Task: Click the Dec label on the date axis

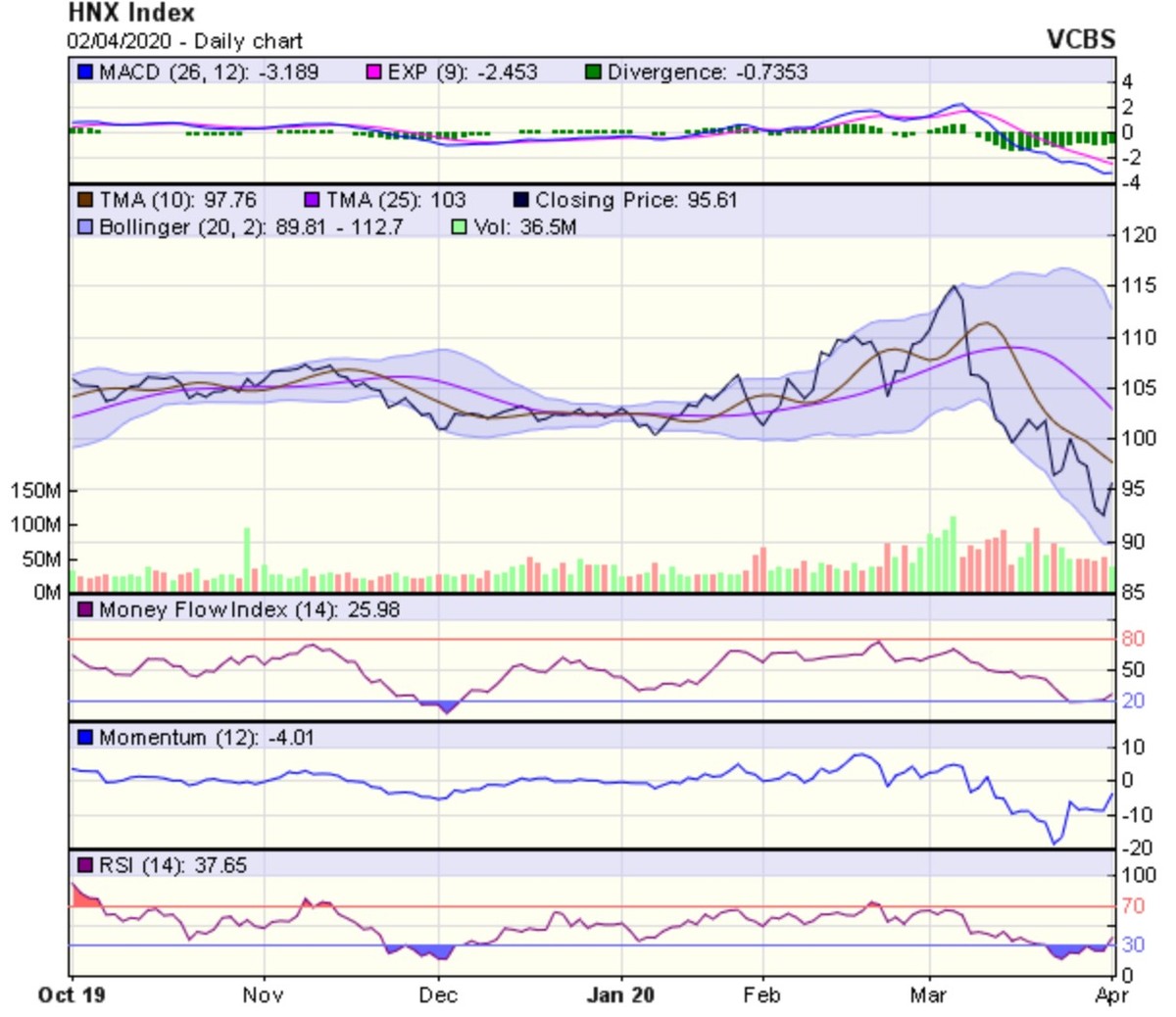Action: pyautogui.click(x=437, y=995)
